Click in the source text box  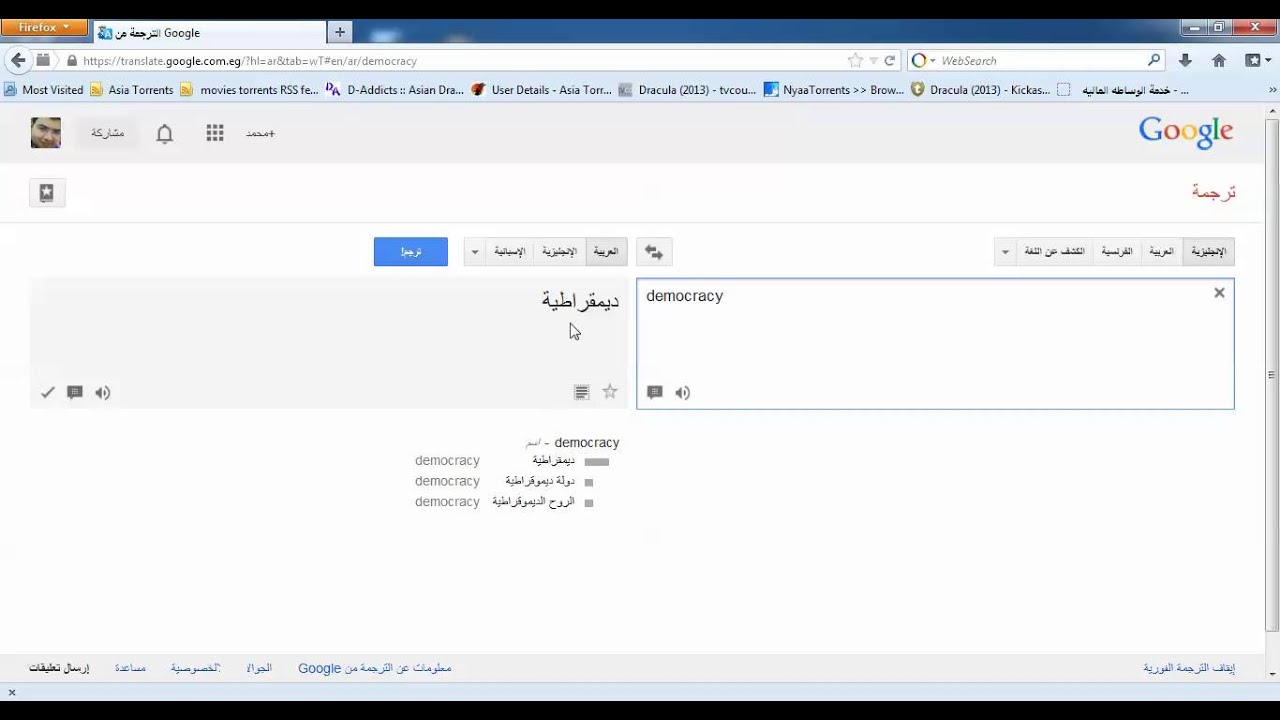[x=935, y=344]
